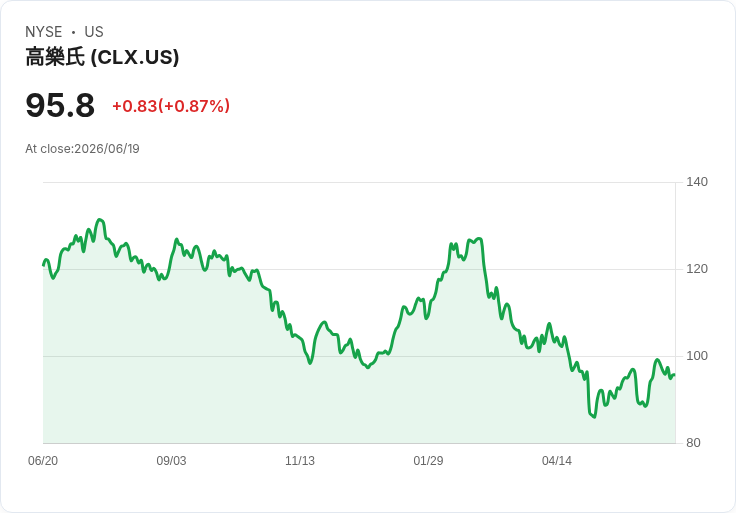Click the leftmost start of the price line

point(44,265)
